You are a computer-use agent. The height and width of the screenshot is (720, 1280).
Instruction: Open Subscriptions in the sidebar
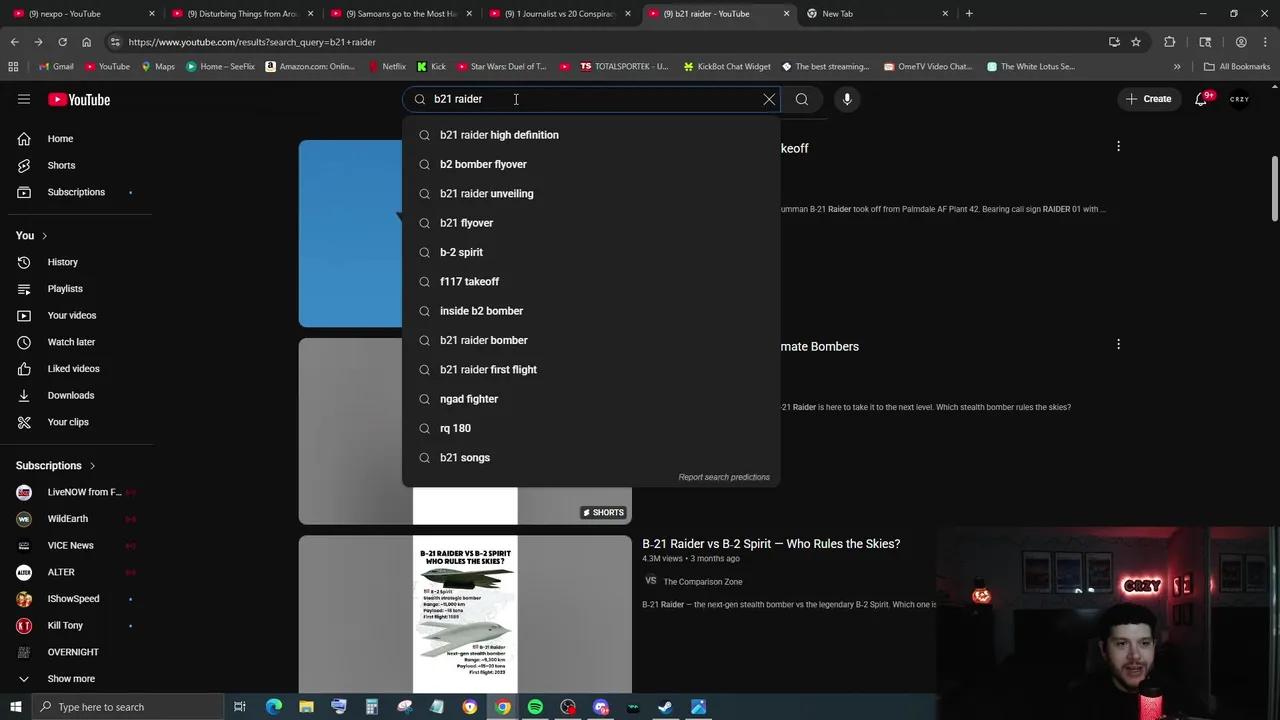(x=76, y=192)
